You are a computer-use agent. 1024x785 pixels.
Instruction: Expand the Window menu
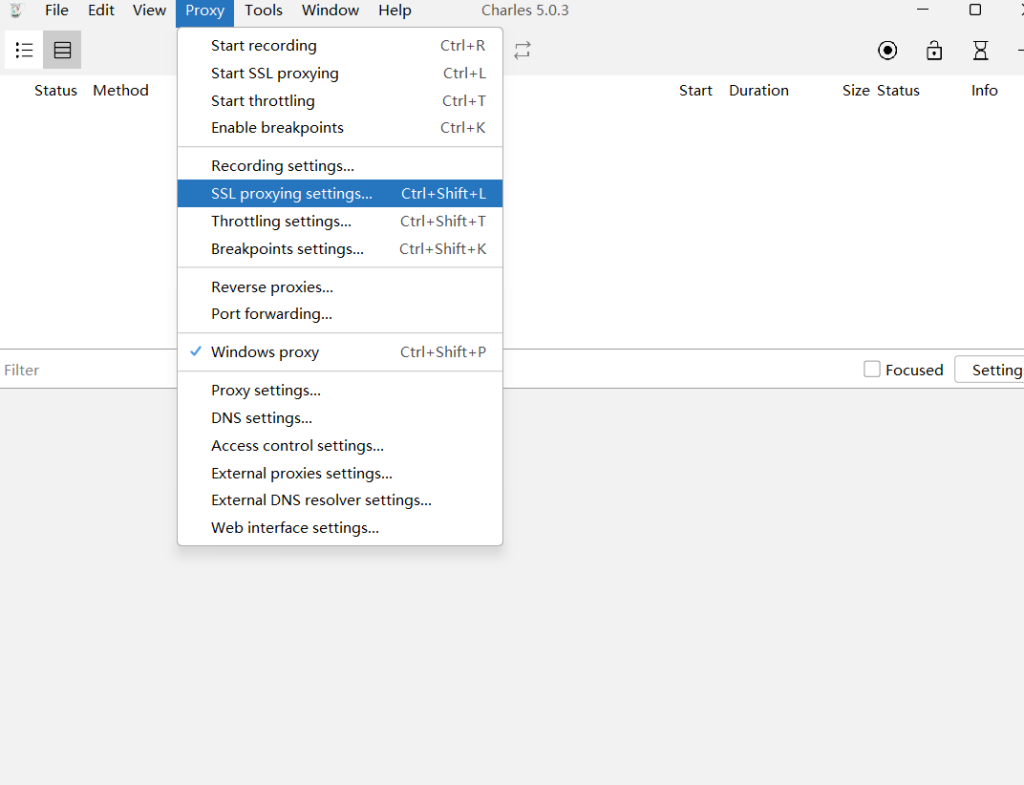[x=330, y=11]
